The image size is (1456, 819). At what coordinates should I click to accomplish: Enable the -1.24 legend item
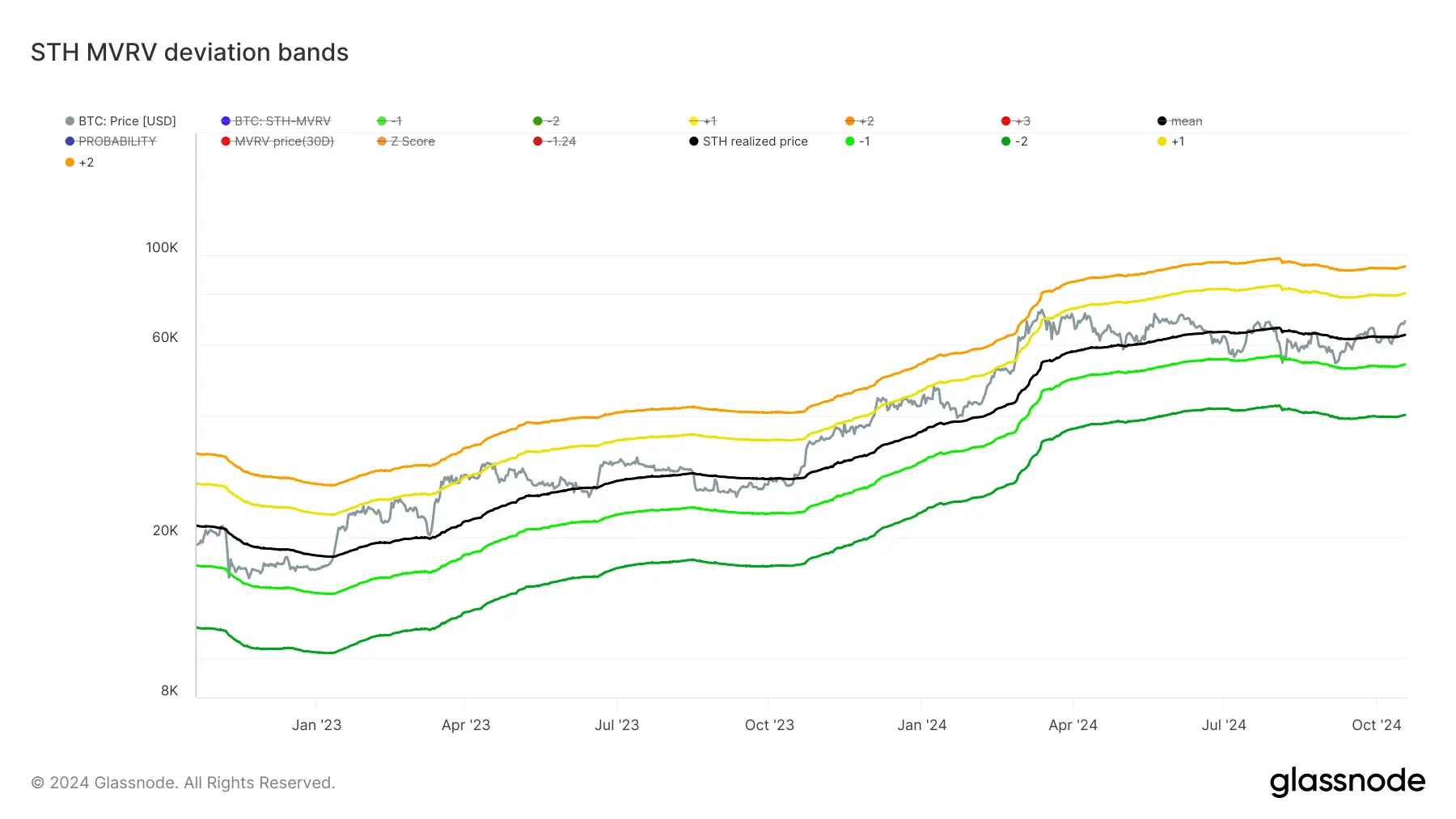555,141
